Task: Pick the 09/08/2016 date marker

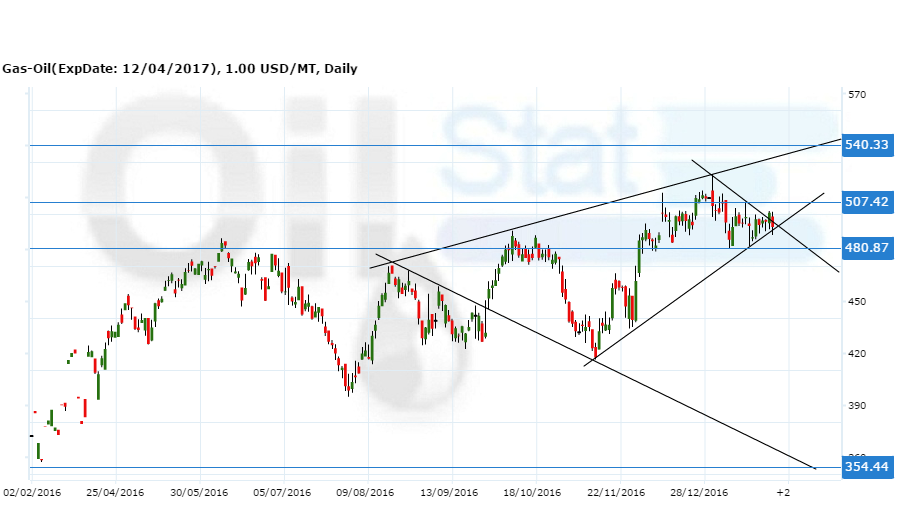Action: pos(367,492)
